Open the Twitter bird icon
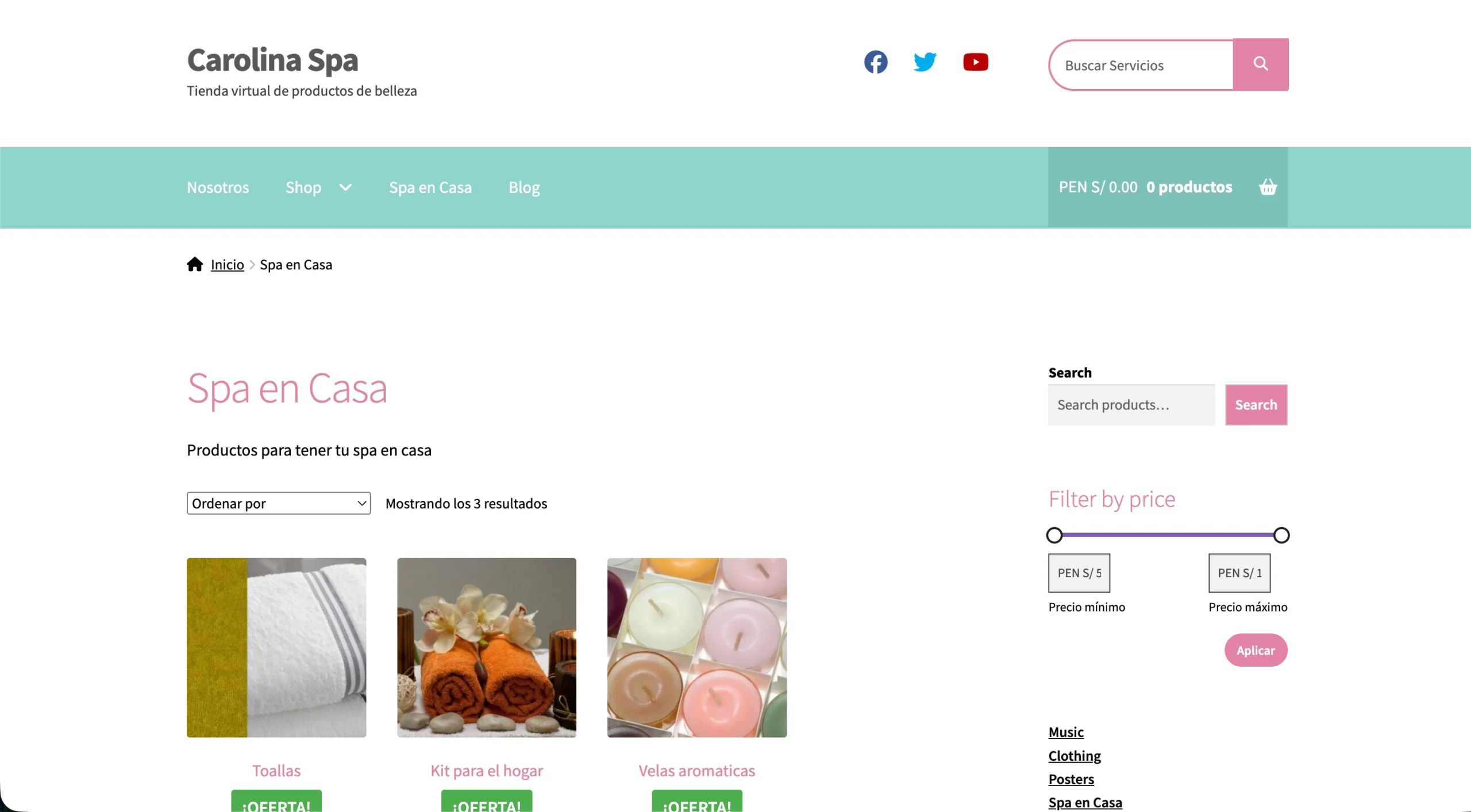The image size is (1471, 812). (x=925, y=62)
